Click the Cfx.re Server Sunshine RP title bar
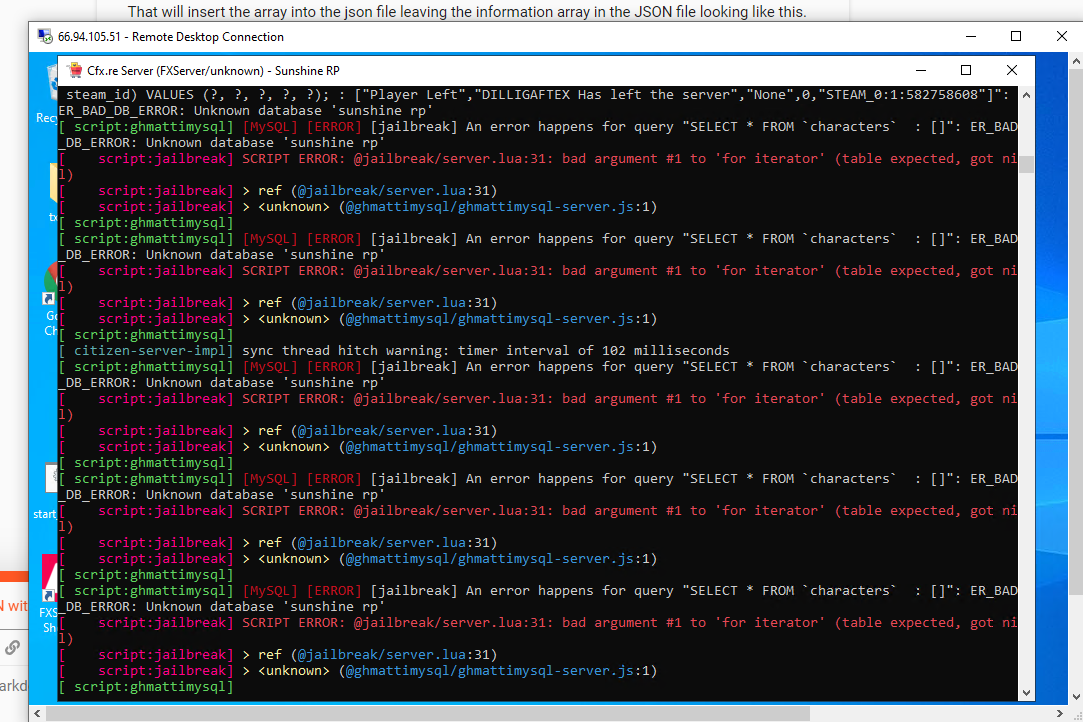The width and height of the screenshot is (1083, 722). tap(500, 71)
